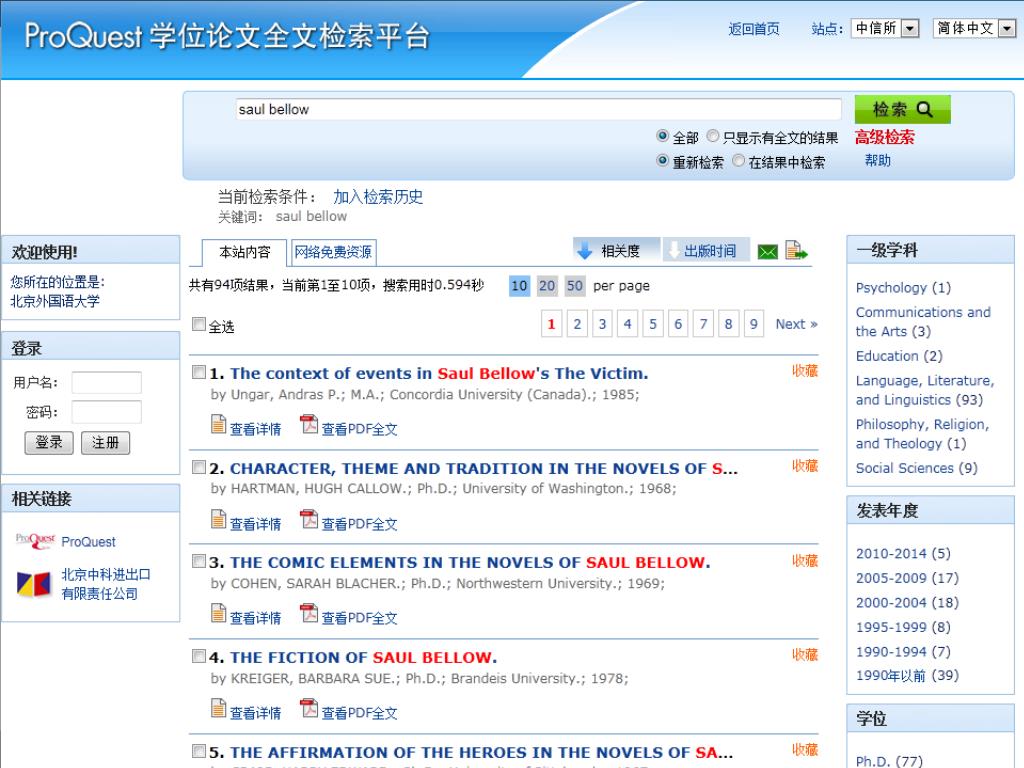Click 收藏 for result 1
1024x768 pixels.
point(805,371)
